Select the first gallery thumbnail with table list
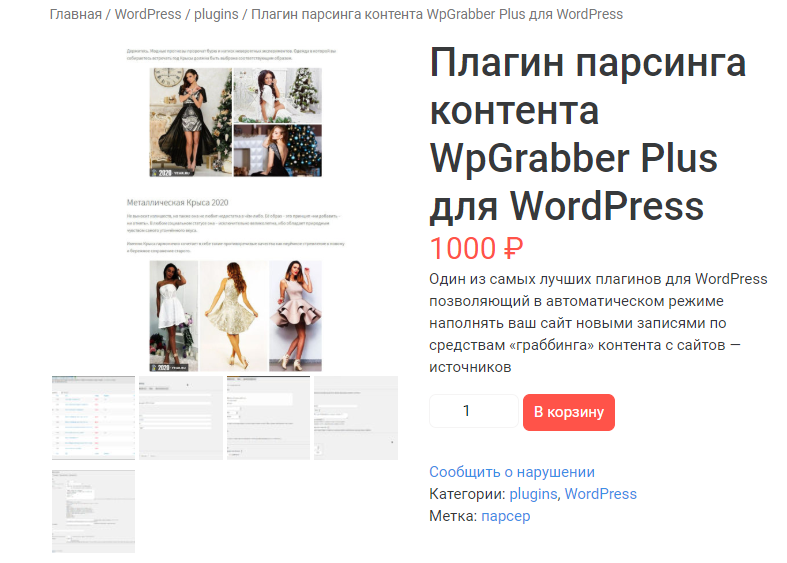The width and height of the screenshot is (787, 563). 93,418
